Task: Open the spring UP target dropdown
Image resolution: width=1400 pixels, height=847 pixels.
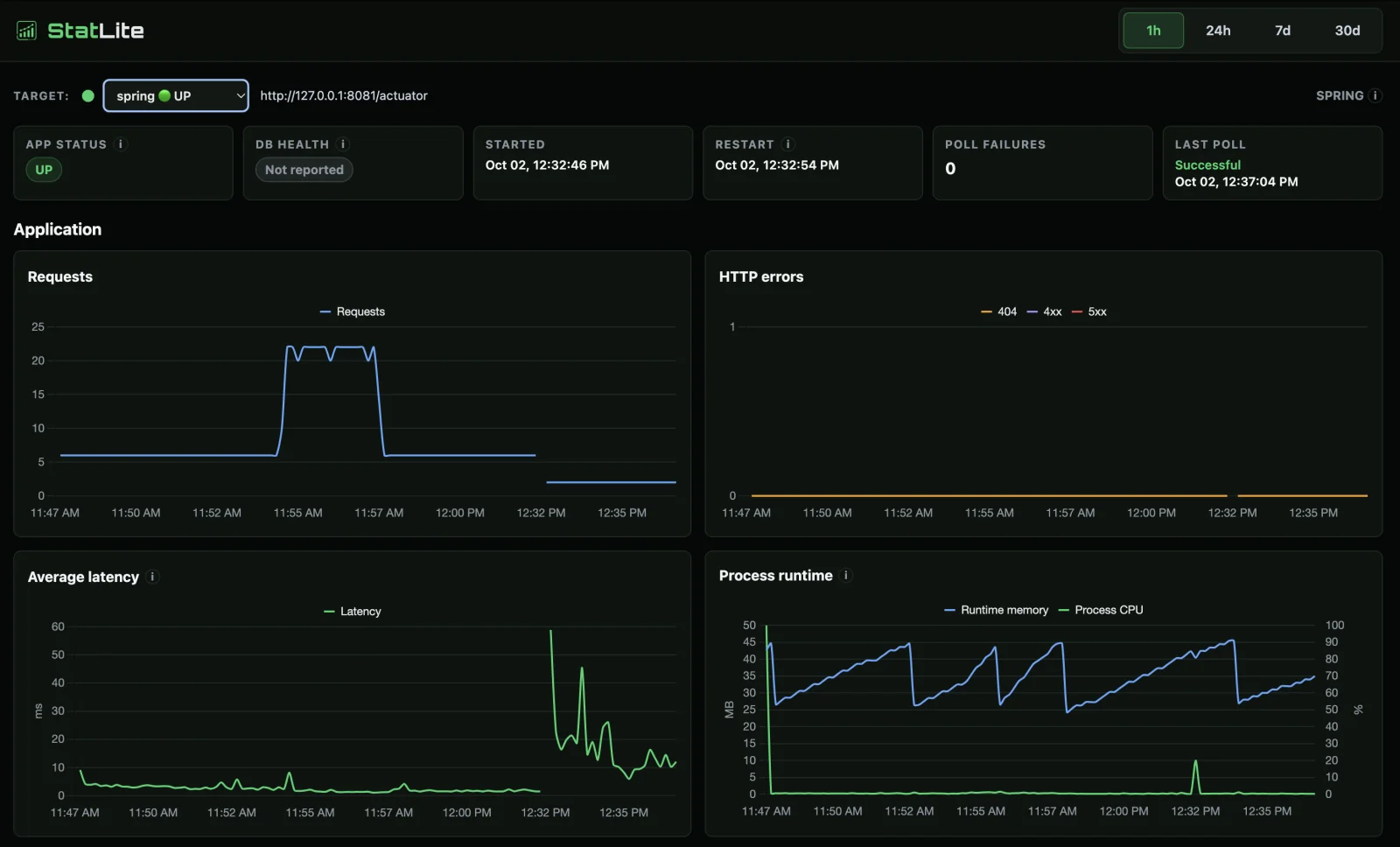Action: [x=176, y=96]
